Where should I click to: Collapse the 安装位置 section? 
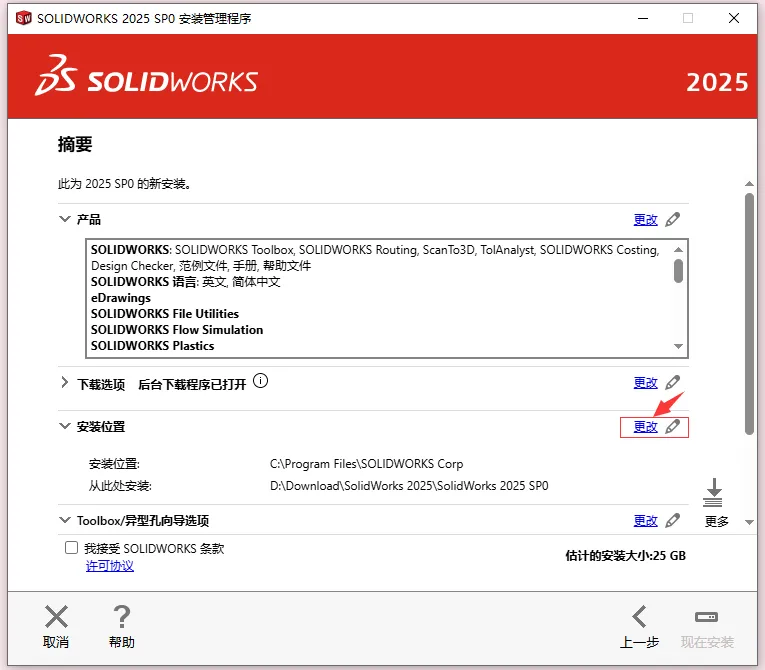point(64,426)
